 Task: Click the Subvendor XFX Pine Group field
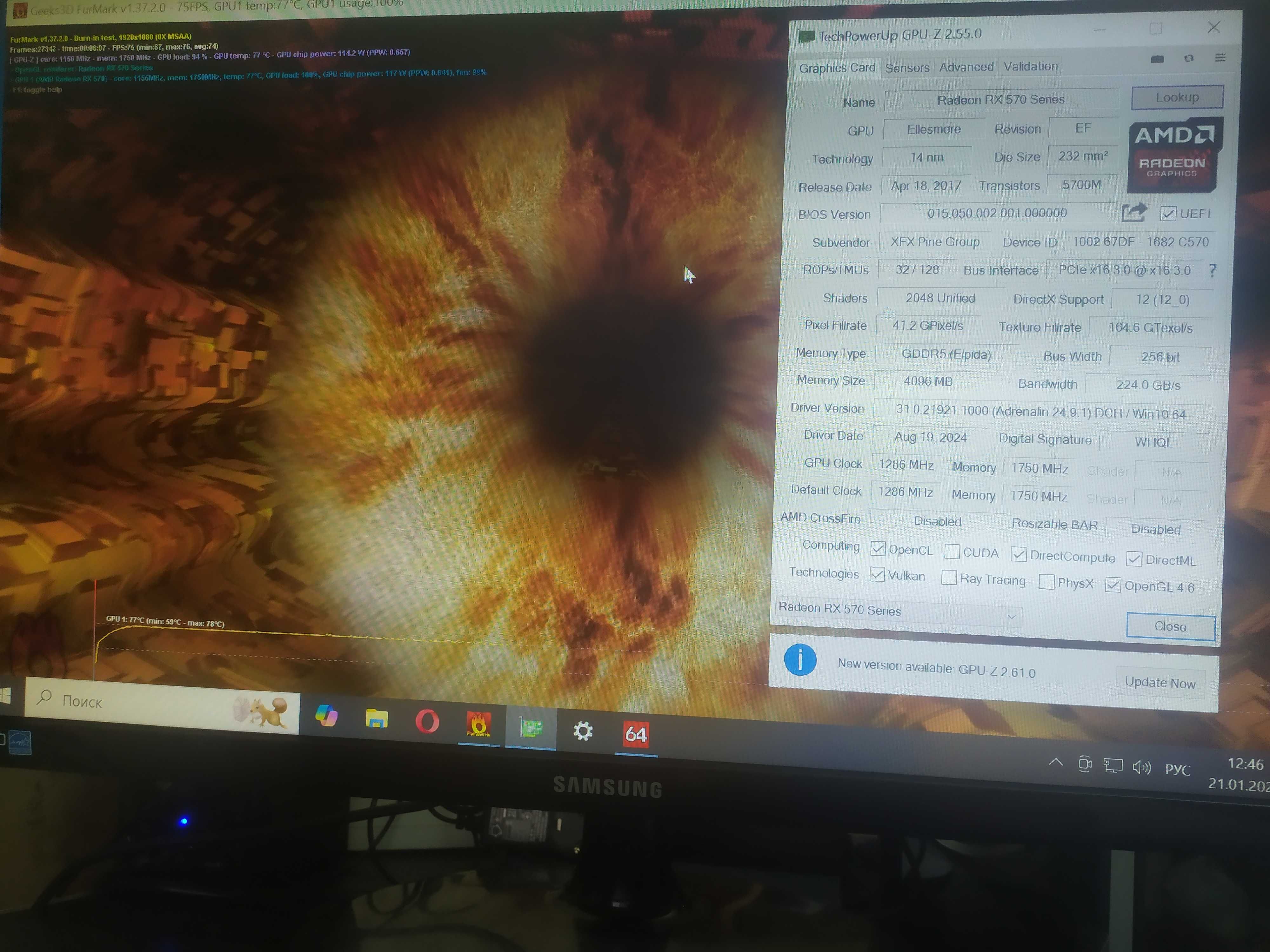[935, 242]
